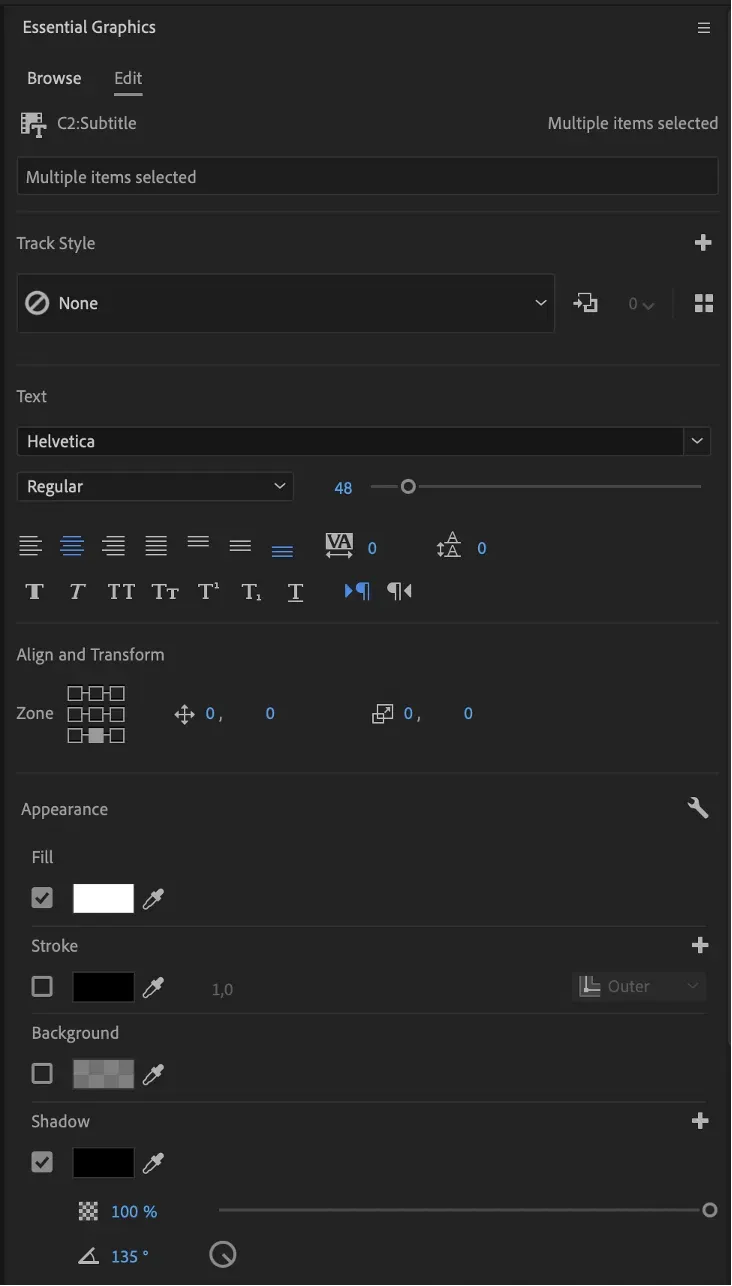
Task: Click the size height value
Action: tap(468, 714)
